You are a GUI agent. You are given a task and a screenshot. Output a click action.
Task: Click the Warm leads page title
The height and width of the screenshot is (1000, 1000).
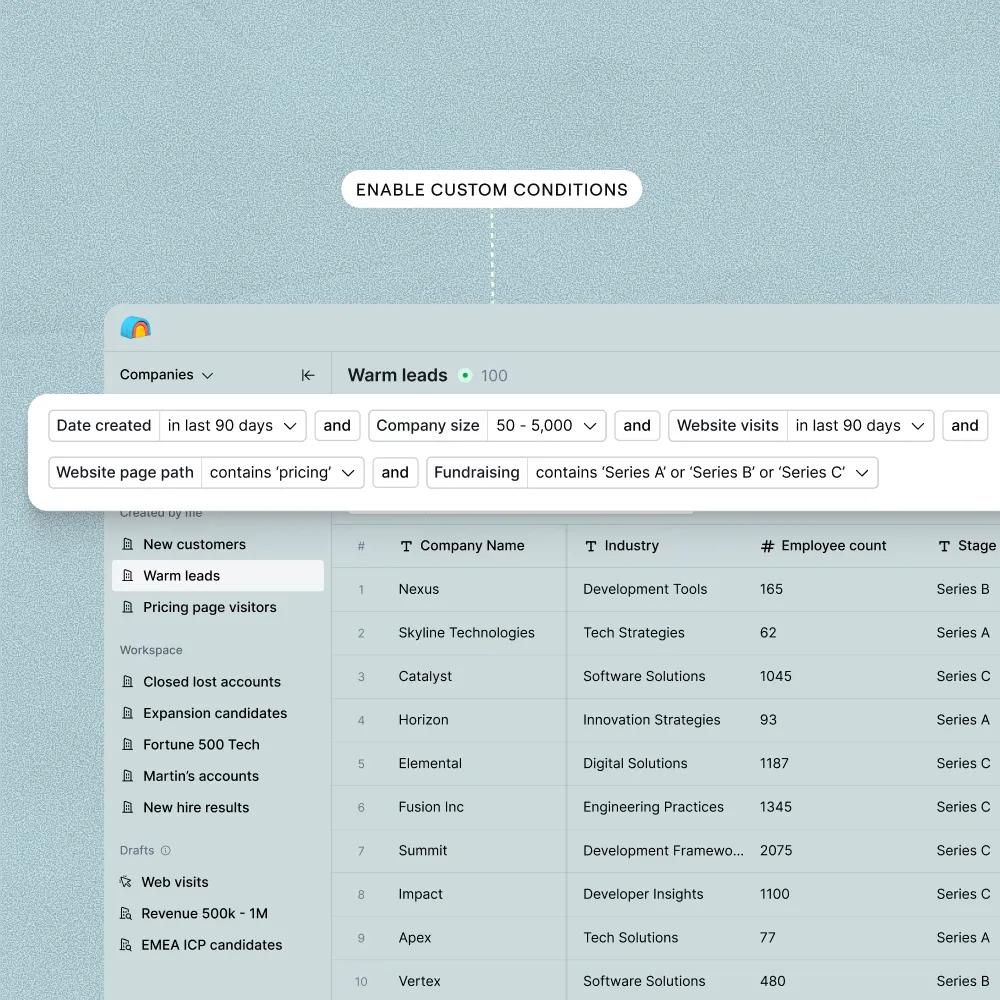(x=397, y=375)
